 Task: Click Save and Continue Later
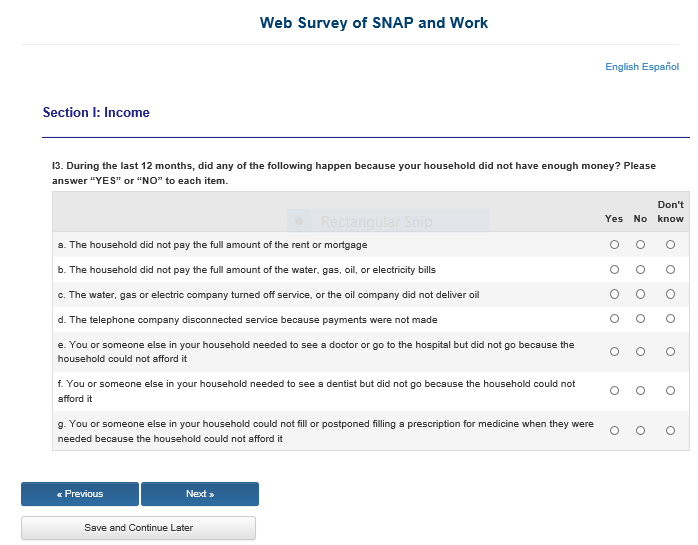139,528
